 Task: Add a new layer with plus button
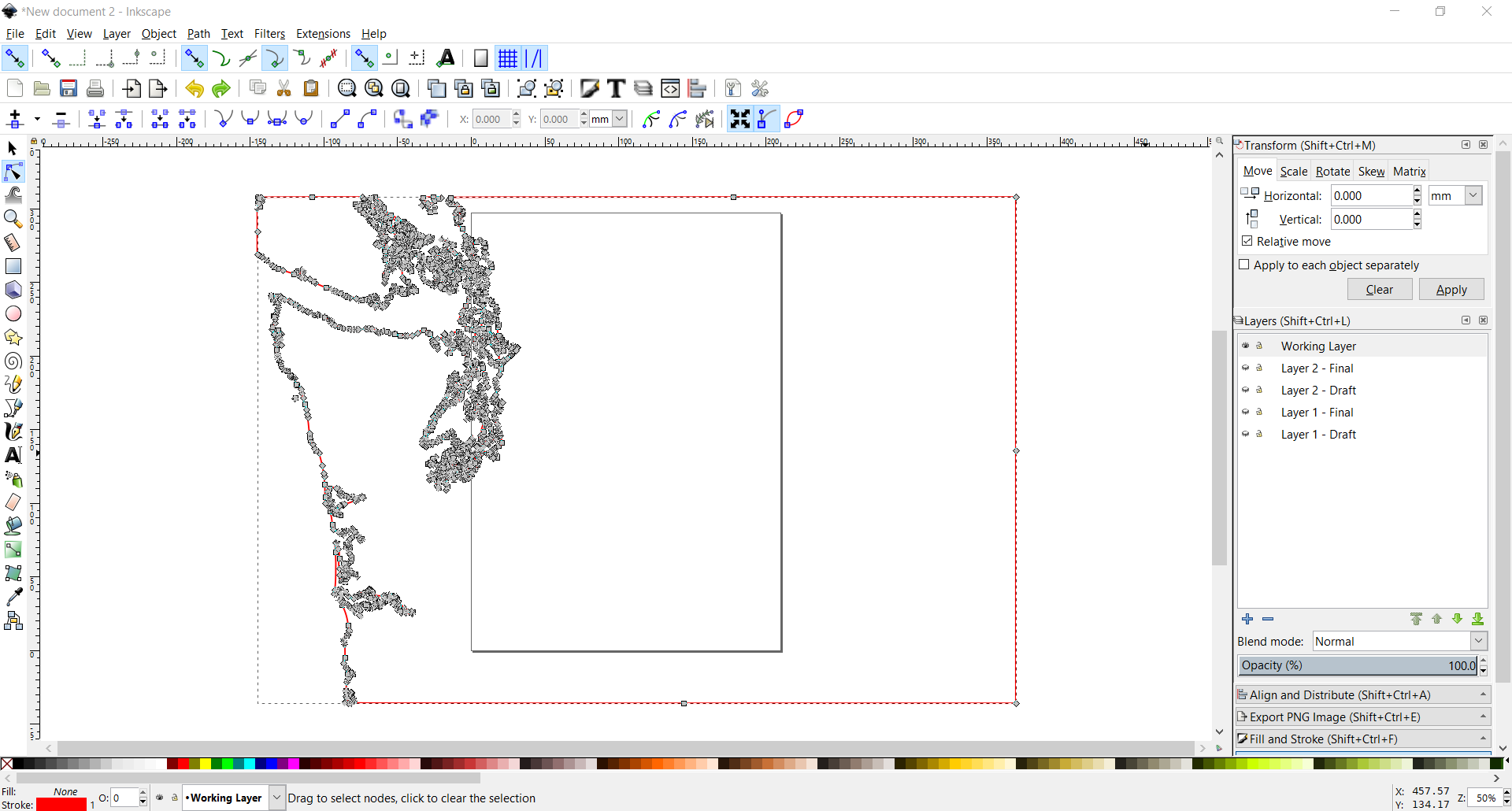1247,619
